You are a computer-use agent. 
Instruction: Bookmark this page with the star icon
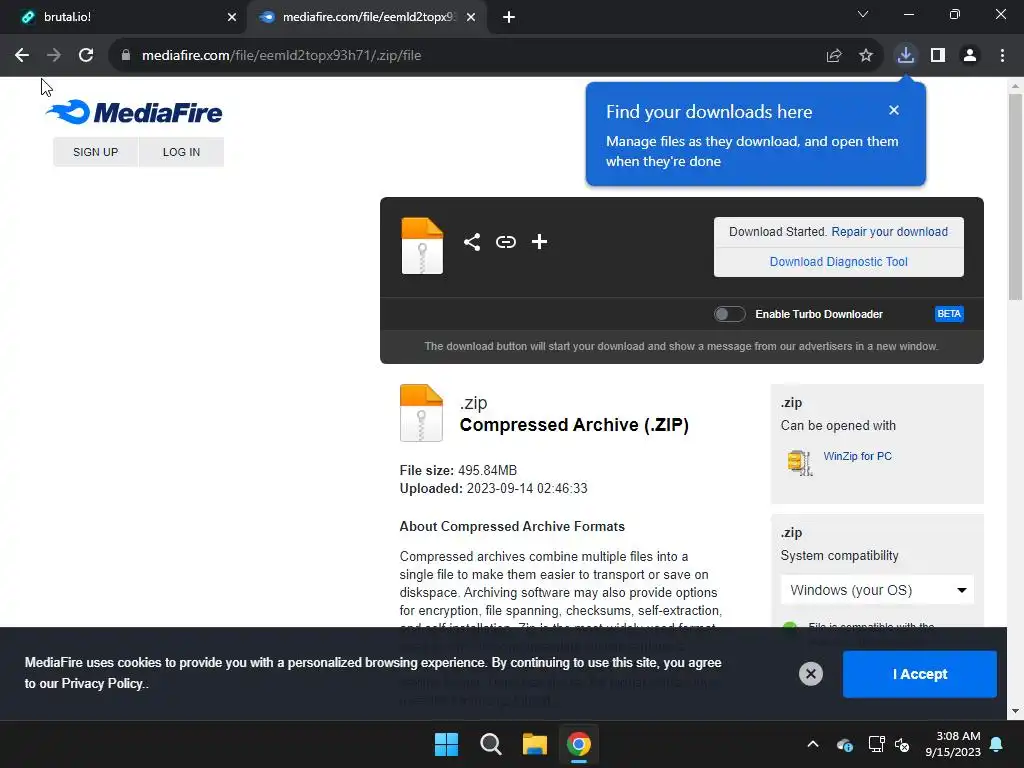pos(866,56)
